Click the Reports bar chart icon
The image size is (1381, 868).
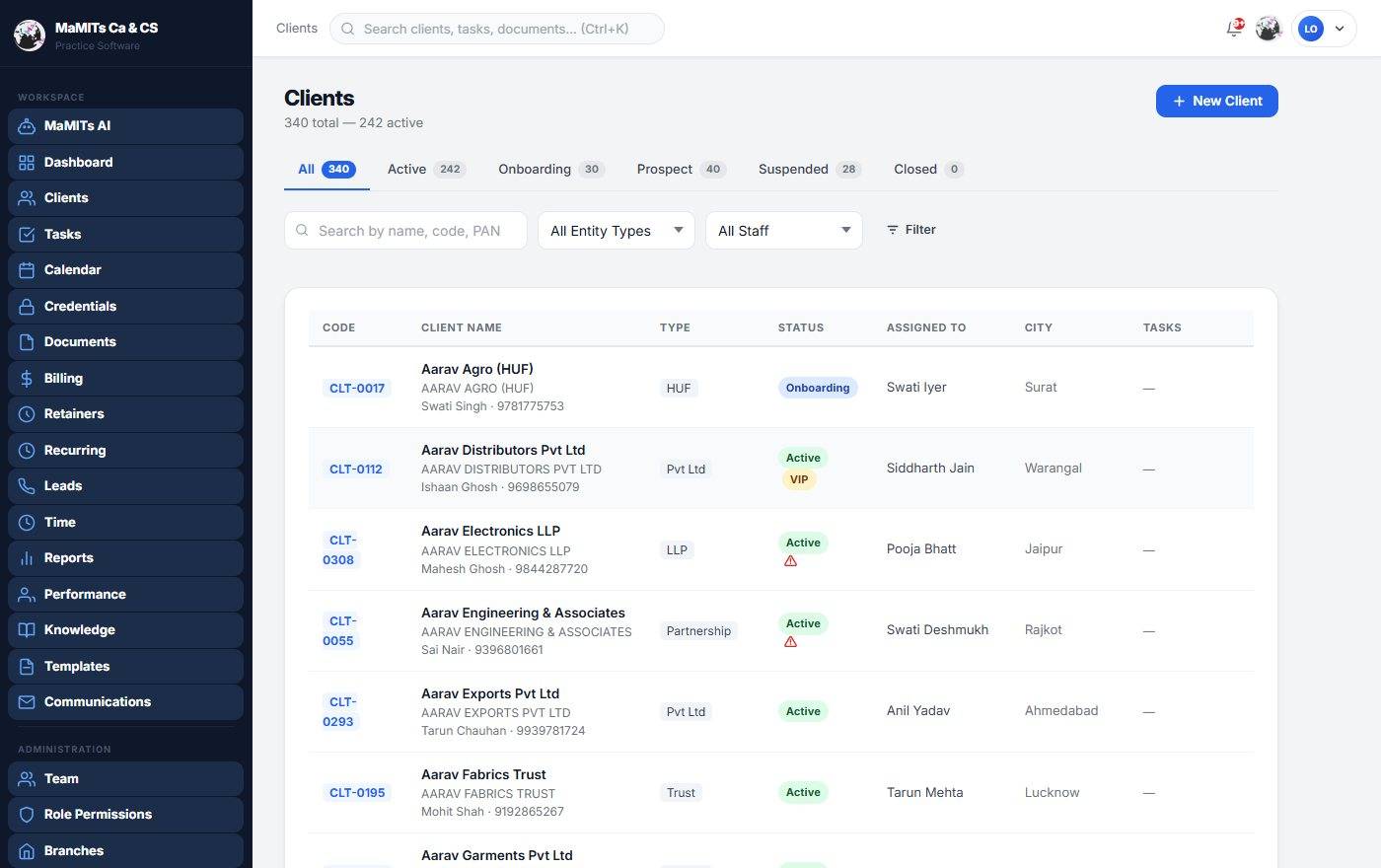coord(27,558)
